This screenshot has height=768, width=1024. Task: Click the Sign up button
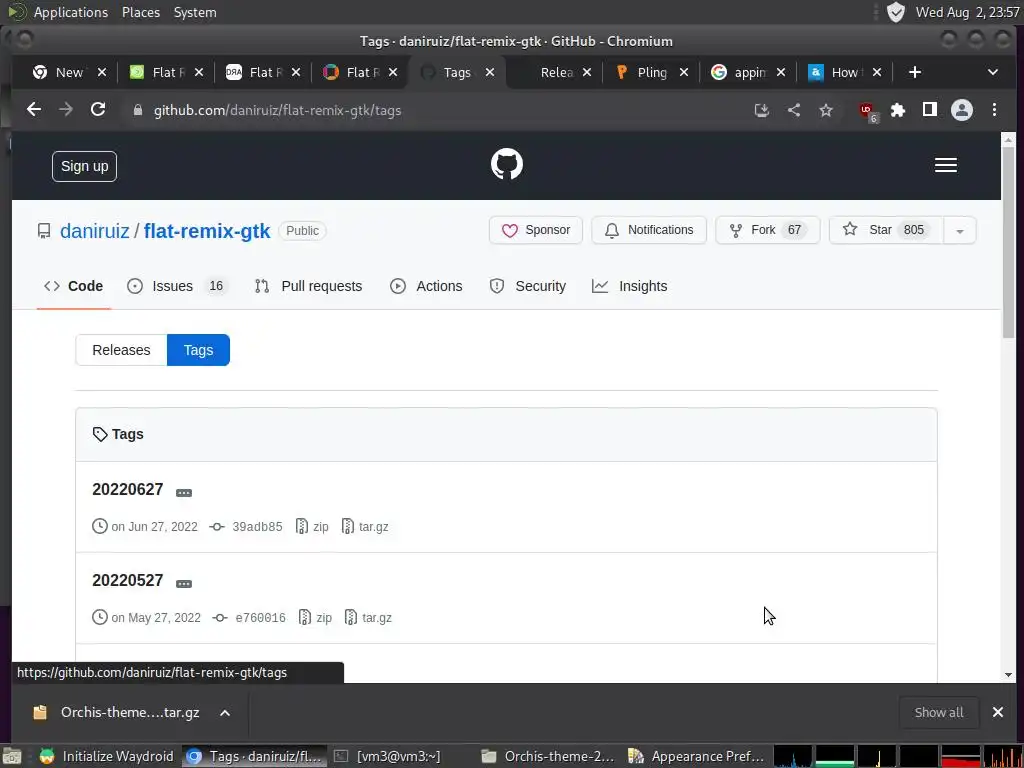(x=84, y=167)
